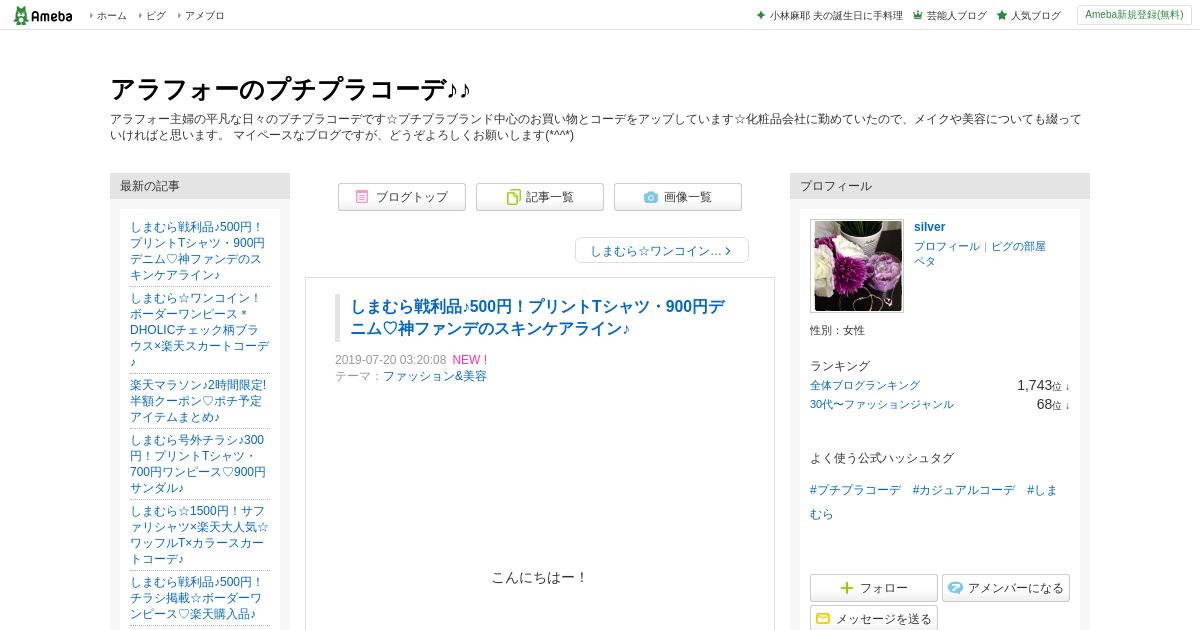Viewport: 1200px width, 630px height.
Task: Open hashtag #プチプラコーデ
Action: pyautogui.click(x=856, y=490)
